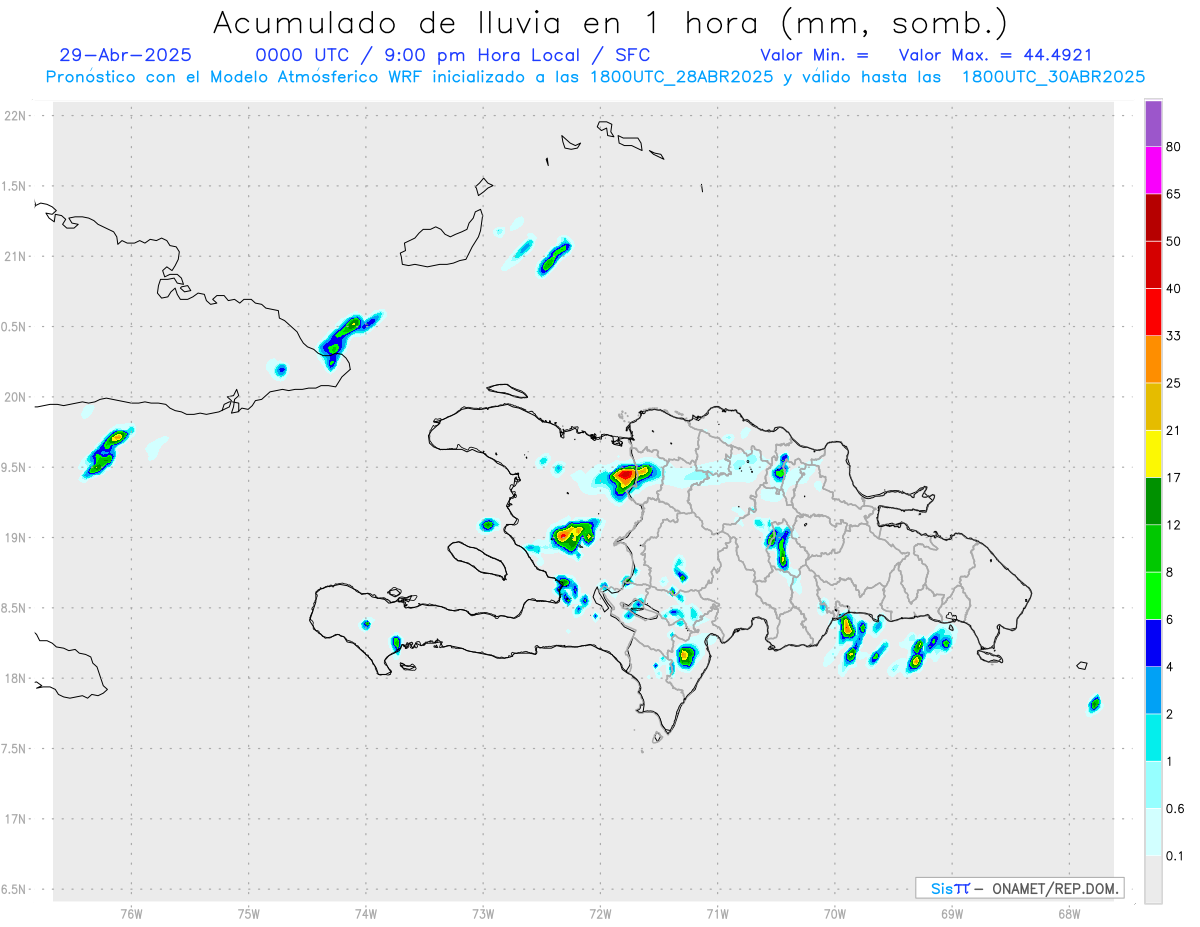Click '0000 UTC / 9:00 pm Hora Local / SFC'
1200x927 pixels.
click(x=453, y=55)
